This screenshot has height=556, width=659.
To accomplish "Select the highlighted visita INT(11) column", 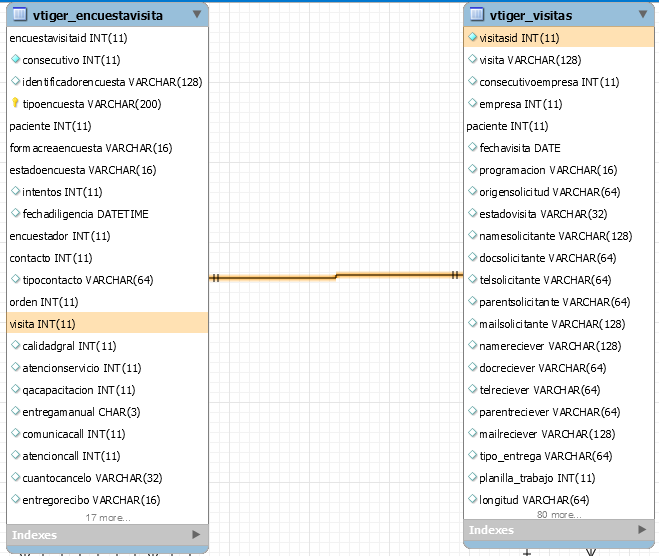I will 107,324.
